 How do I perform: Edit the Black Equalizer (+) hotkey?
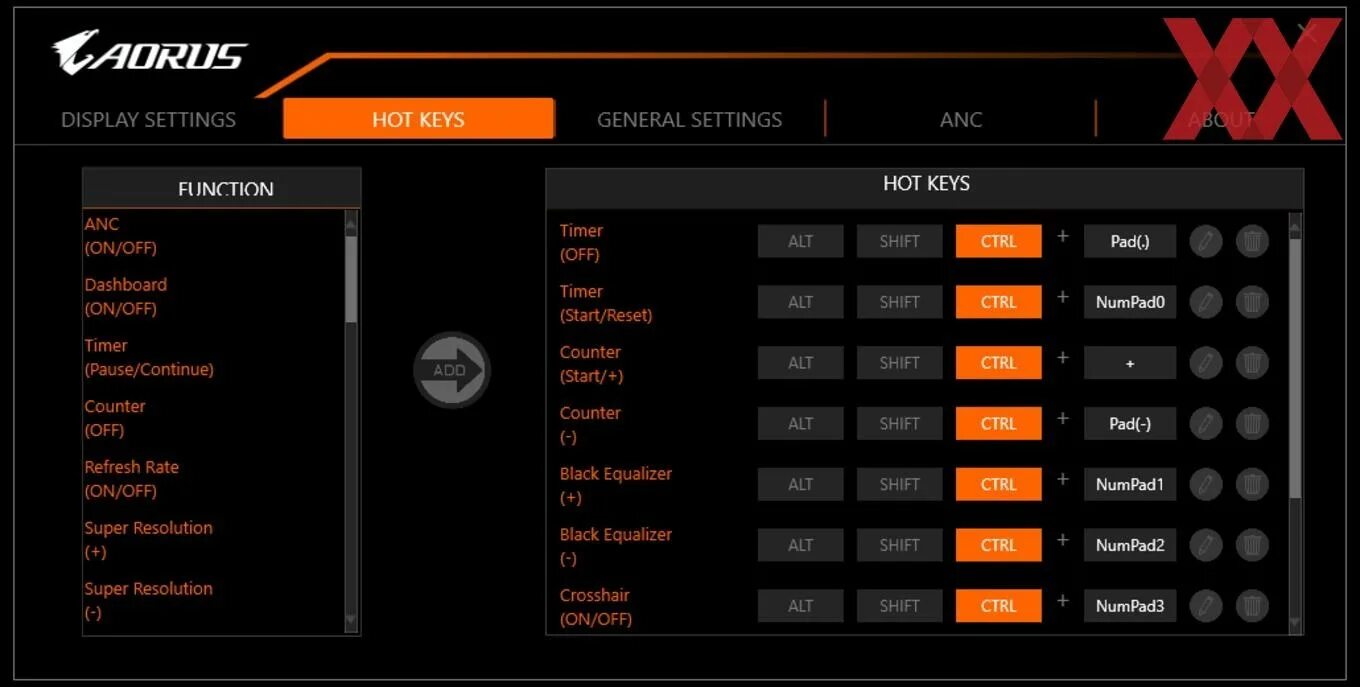point(1205,484)
